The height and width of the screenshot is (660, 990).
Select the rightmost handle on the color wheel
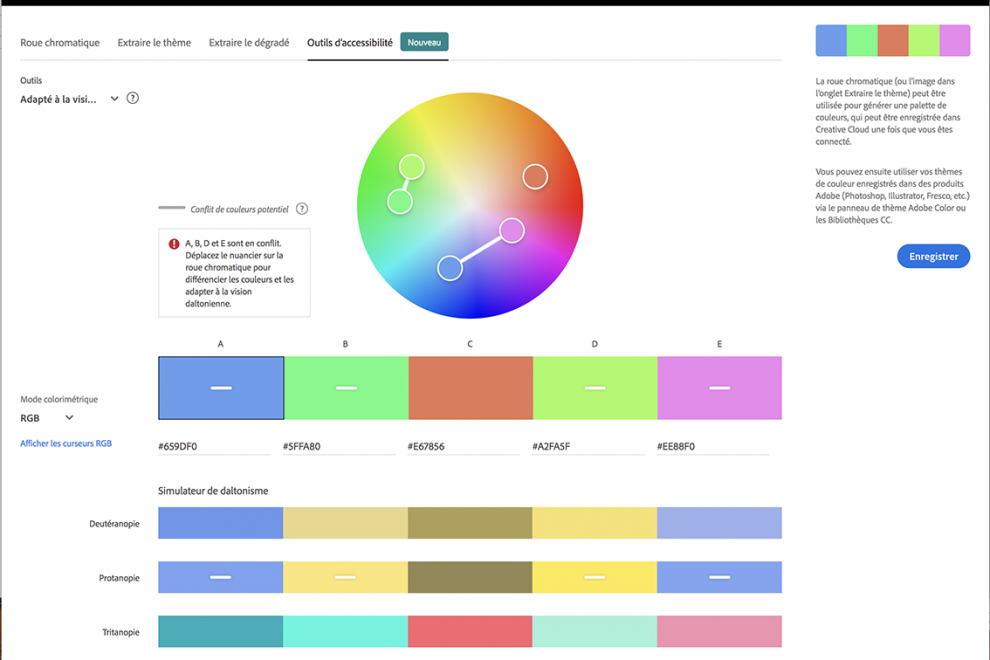(x=535, y=176)
